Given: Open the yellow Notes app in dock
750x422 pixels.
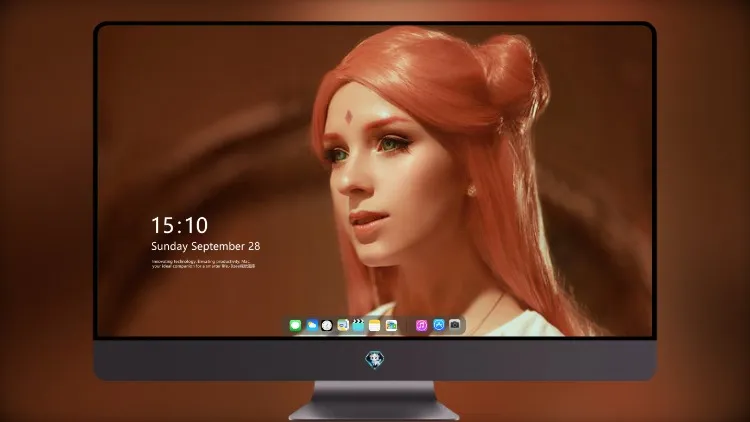Looking at the screenshot, I should pos(375,325).
